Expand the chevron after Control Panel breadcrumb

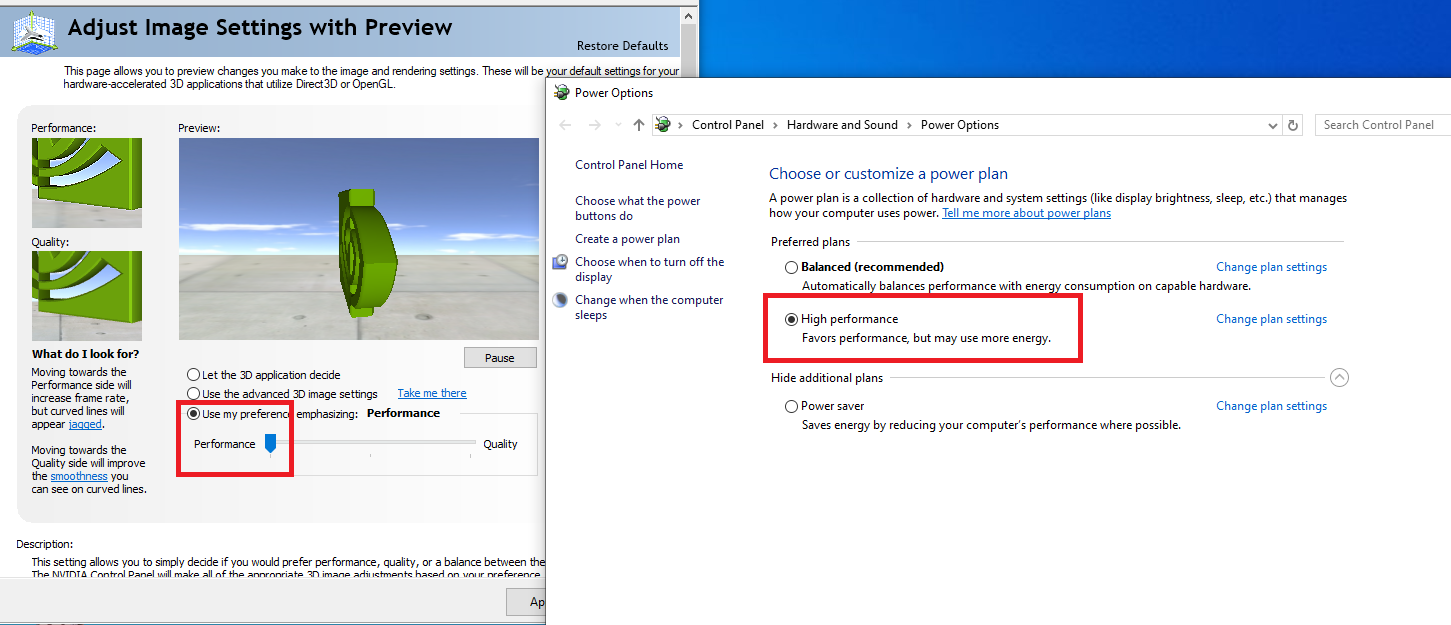click(775, 125)
